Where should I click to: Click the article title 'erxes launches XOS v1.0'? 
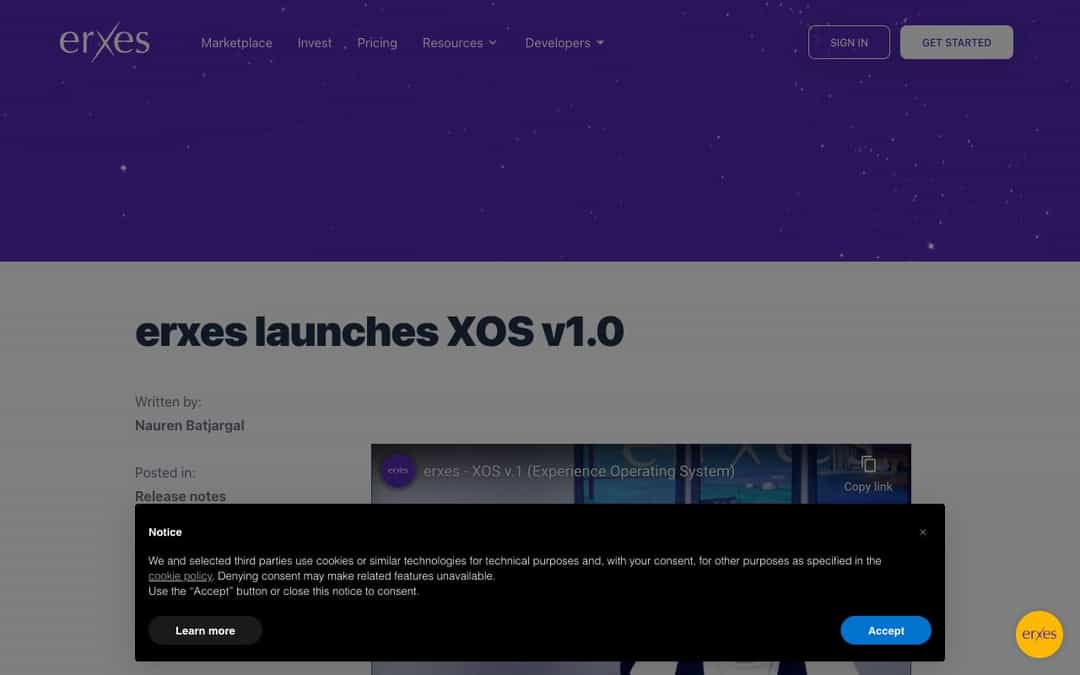pos(380,331)
